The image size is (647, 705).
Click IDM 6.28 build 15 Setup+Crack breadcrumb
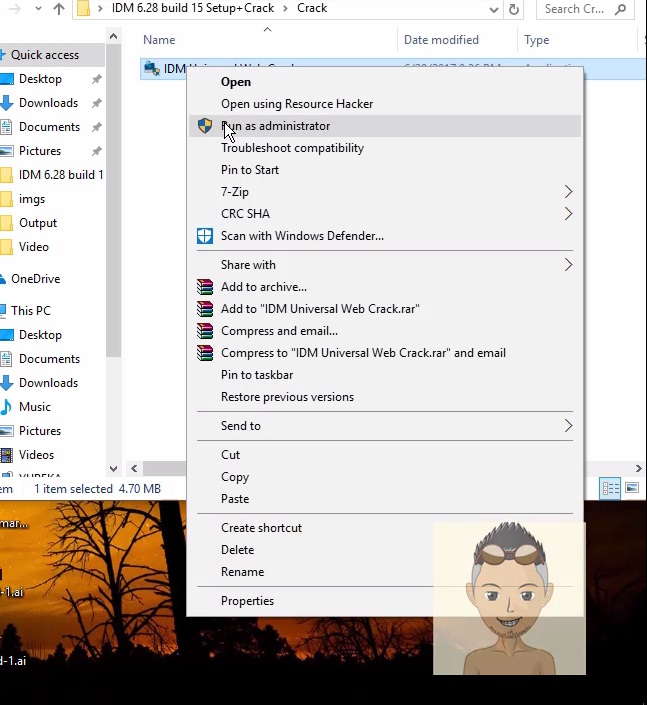tap(193, 8)
